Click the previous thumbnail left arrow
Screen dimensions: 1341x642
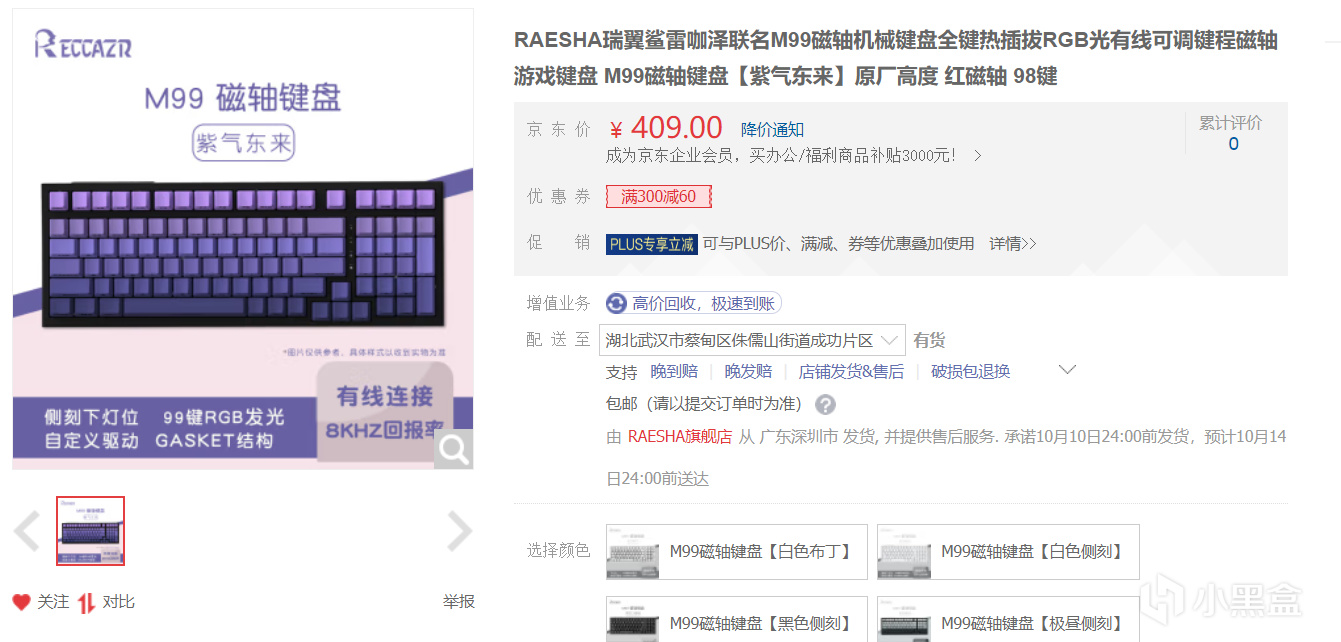click(x=27, y=531)
